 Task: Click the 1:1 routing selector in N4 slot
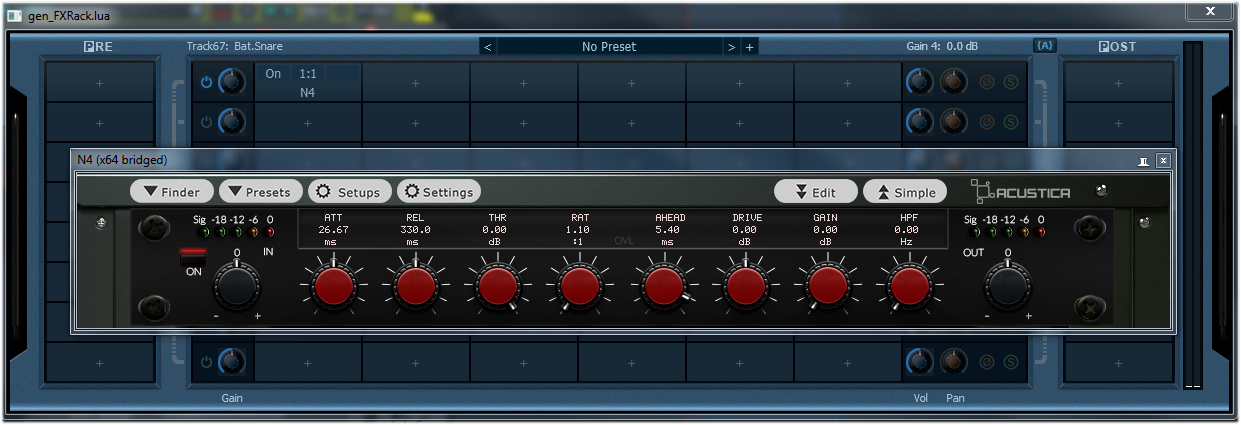pos(308,74)
